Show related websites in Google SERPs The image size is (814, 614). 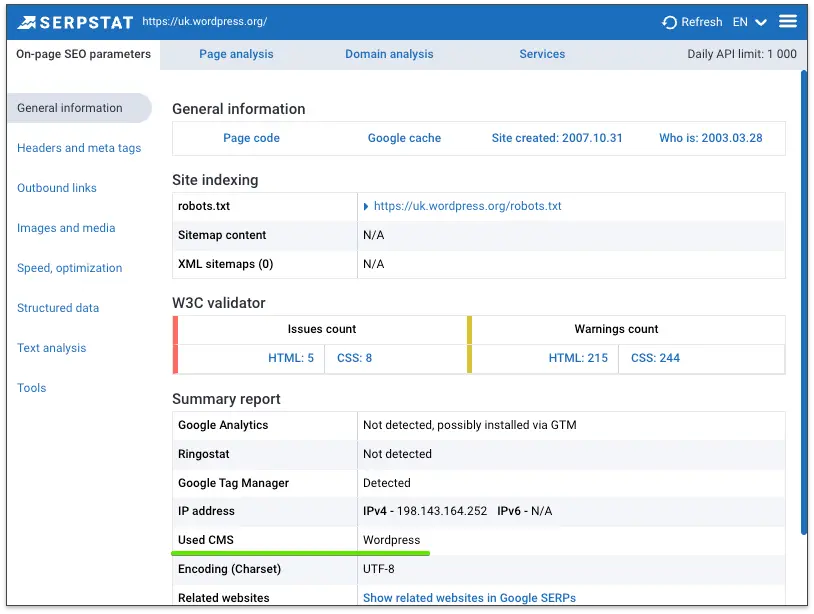(x=469, y=598)
